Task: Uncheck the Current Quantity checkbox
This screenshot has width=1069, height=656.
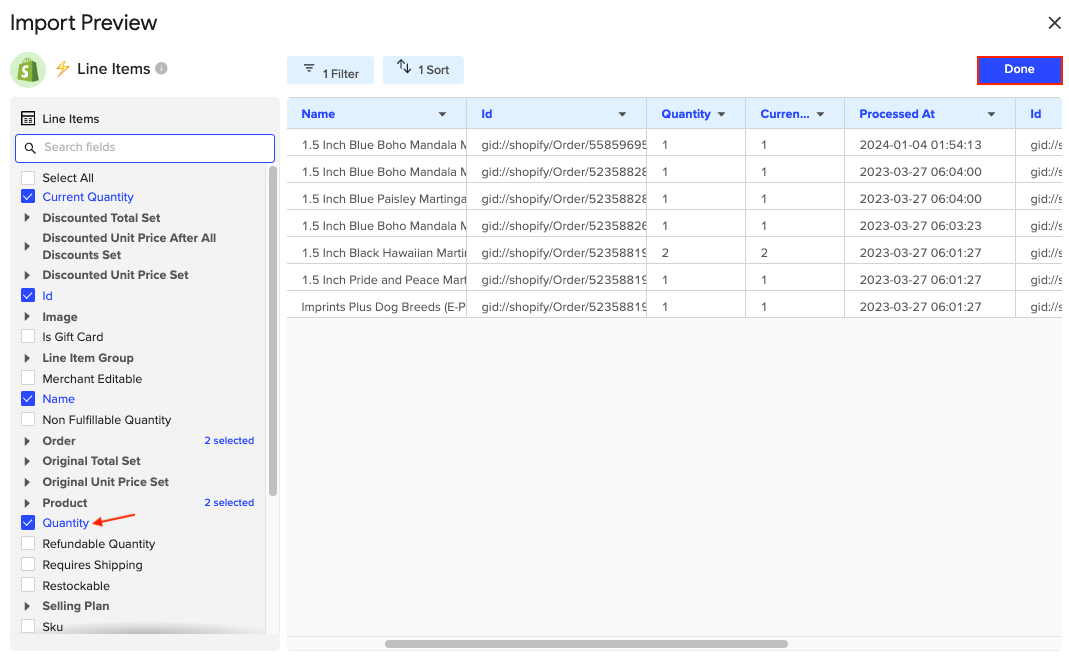Action: pyautogui.click(x=26, y=196)
